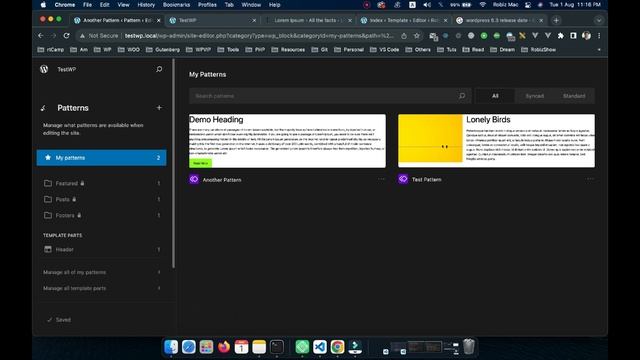Screen dimensions: 640x360
Task: Open the actions menu for Test Pattern
Action: tap(590, 179)
